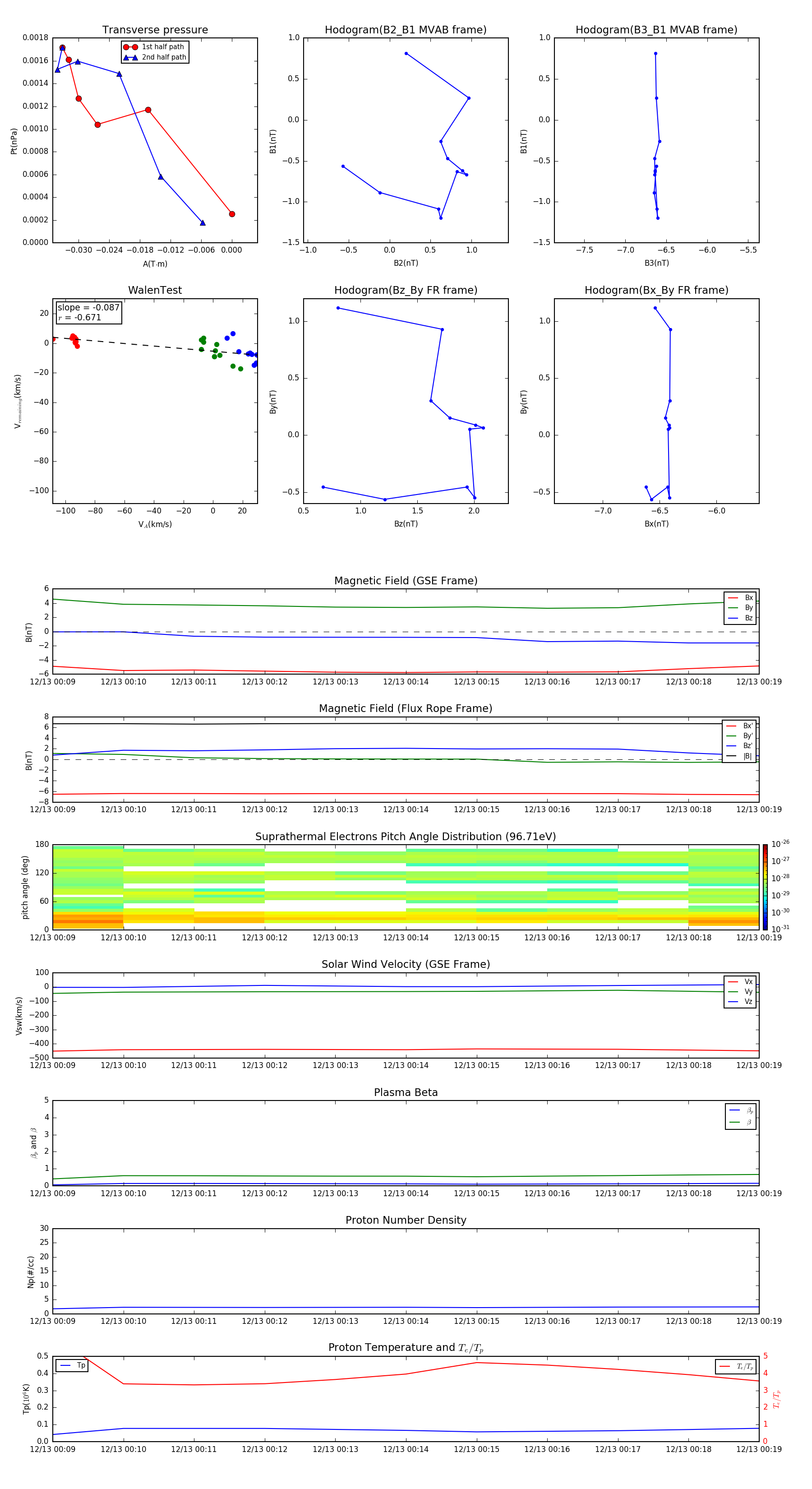Click the "Bx'" entry in Flux Rope legend
The image size is (812, 1489).
point(739,726)
